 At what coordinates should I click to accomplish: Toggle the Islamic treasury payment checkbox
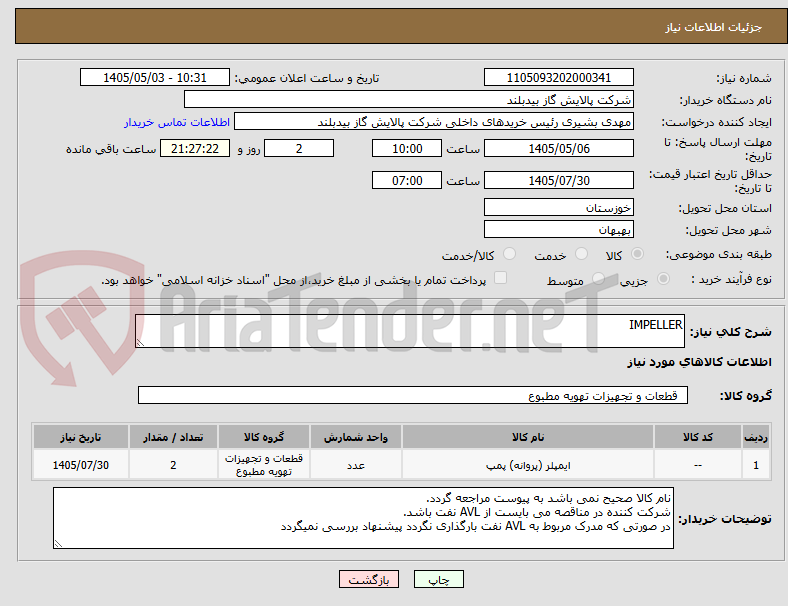[x=500, y=278]
